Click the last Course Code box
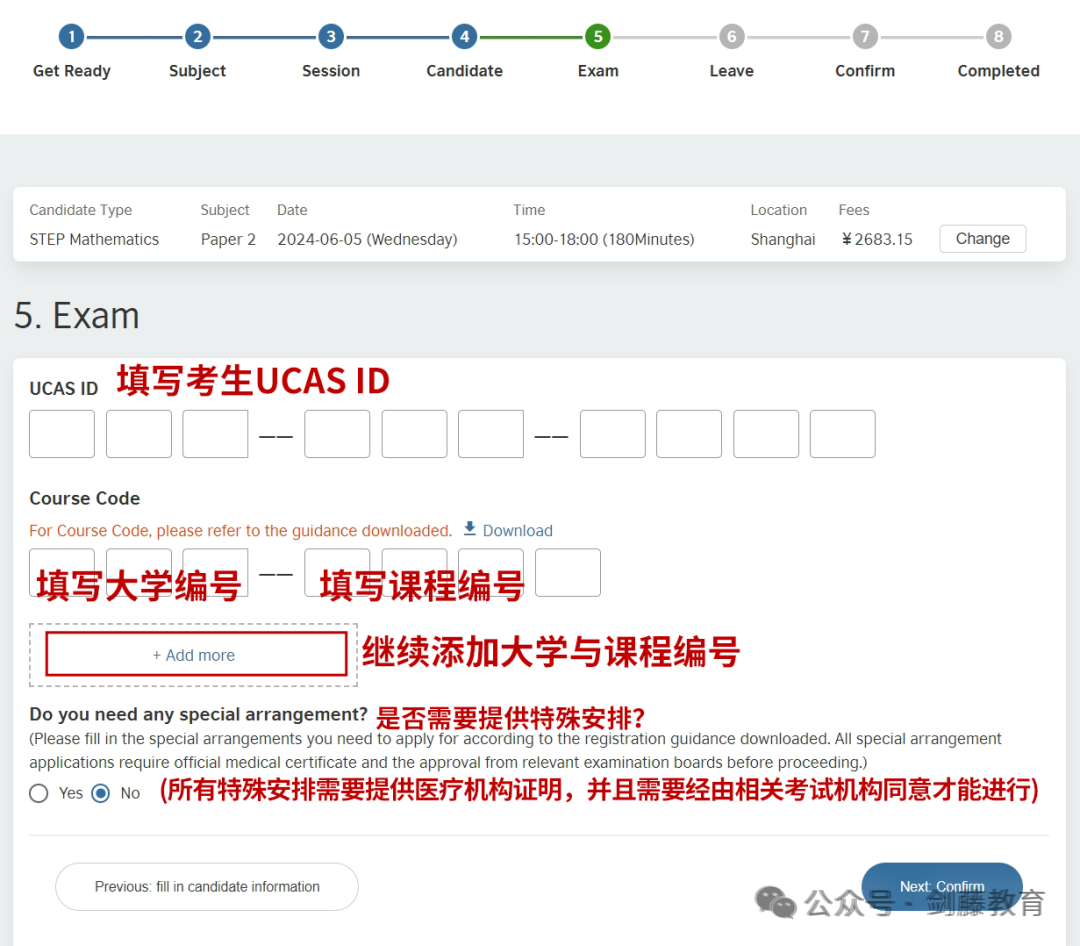 coord(568,573)
